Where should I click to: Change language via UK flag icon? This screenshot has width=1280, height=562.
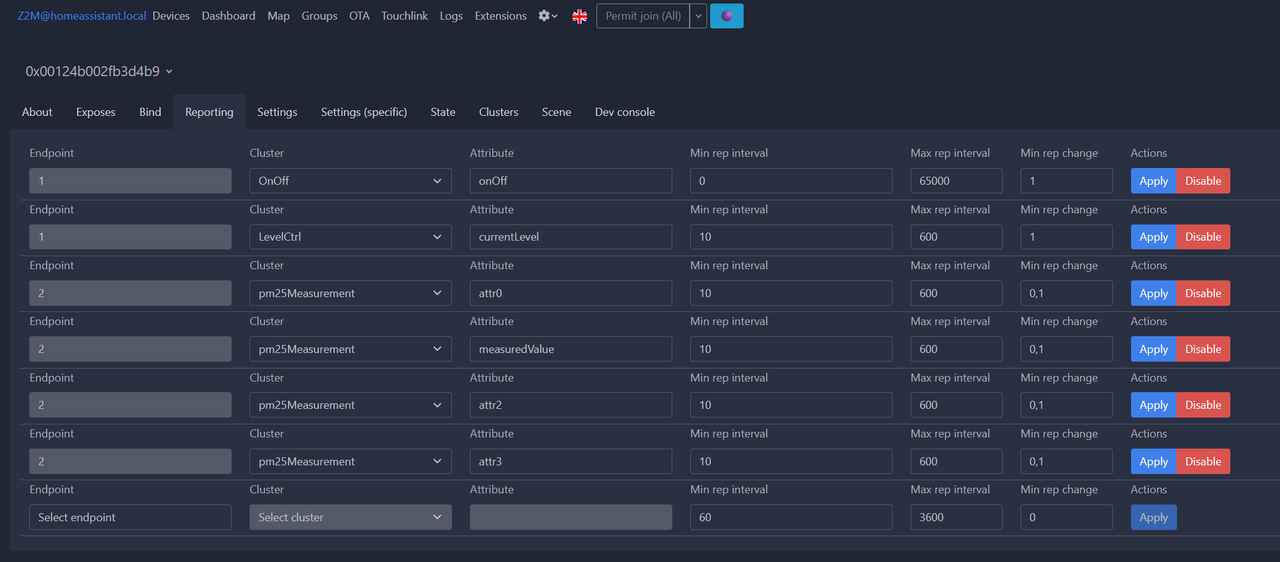click(x=579, y=16)
